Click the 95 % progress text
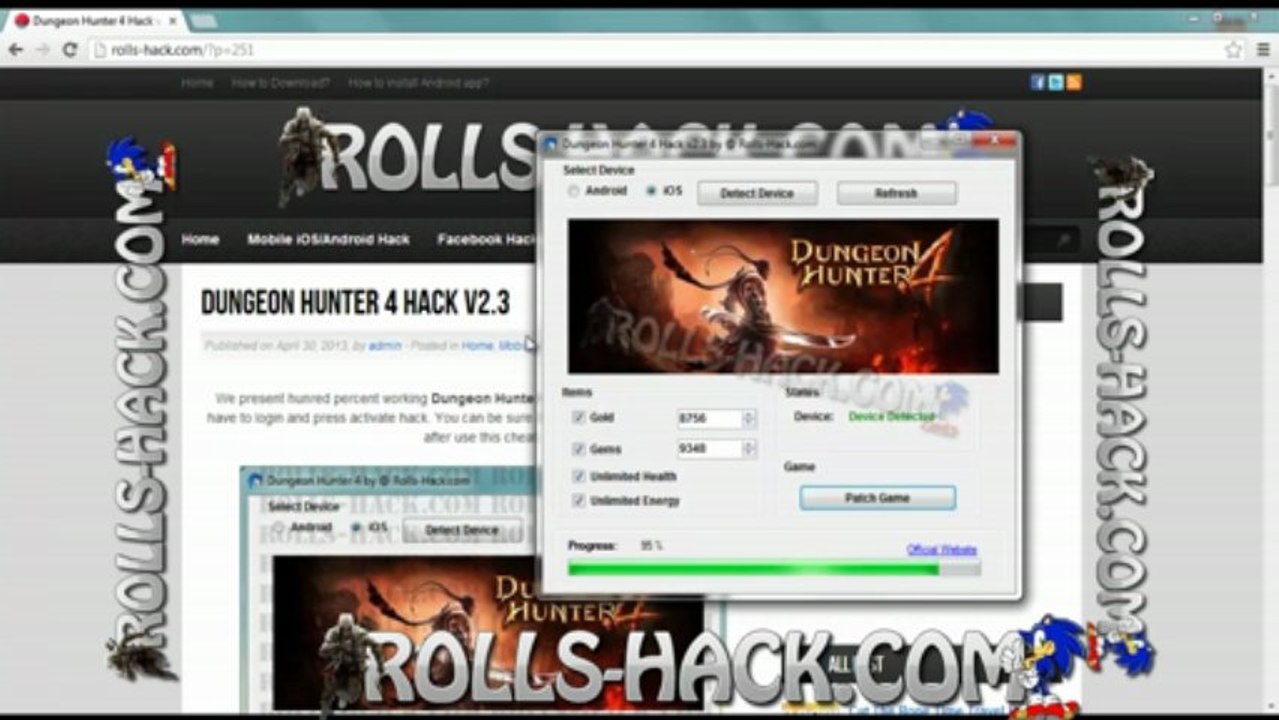The height and width of the screenshot is (720, 1279). [652, 546]
